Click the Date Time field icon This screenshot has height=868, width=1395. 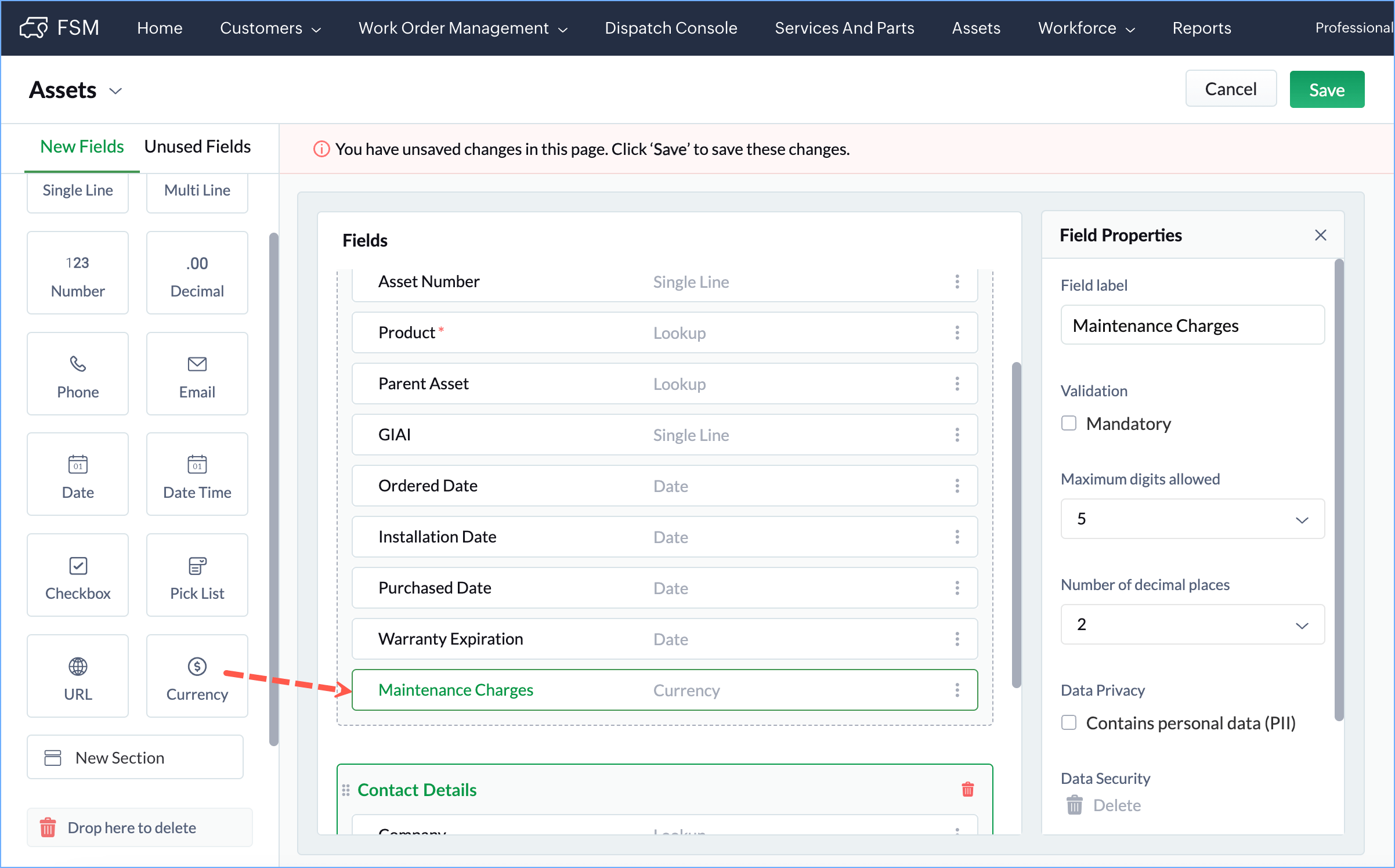[197, 465]
